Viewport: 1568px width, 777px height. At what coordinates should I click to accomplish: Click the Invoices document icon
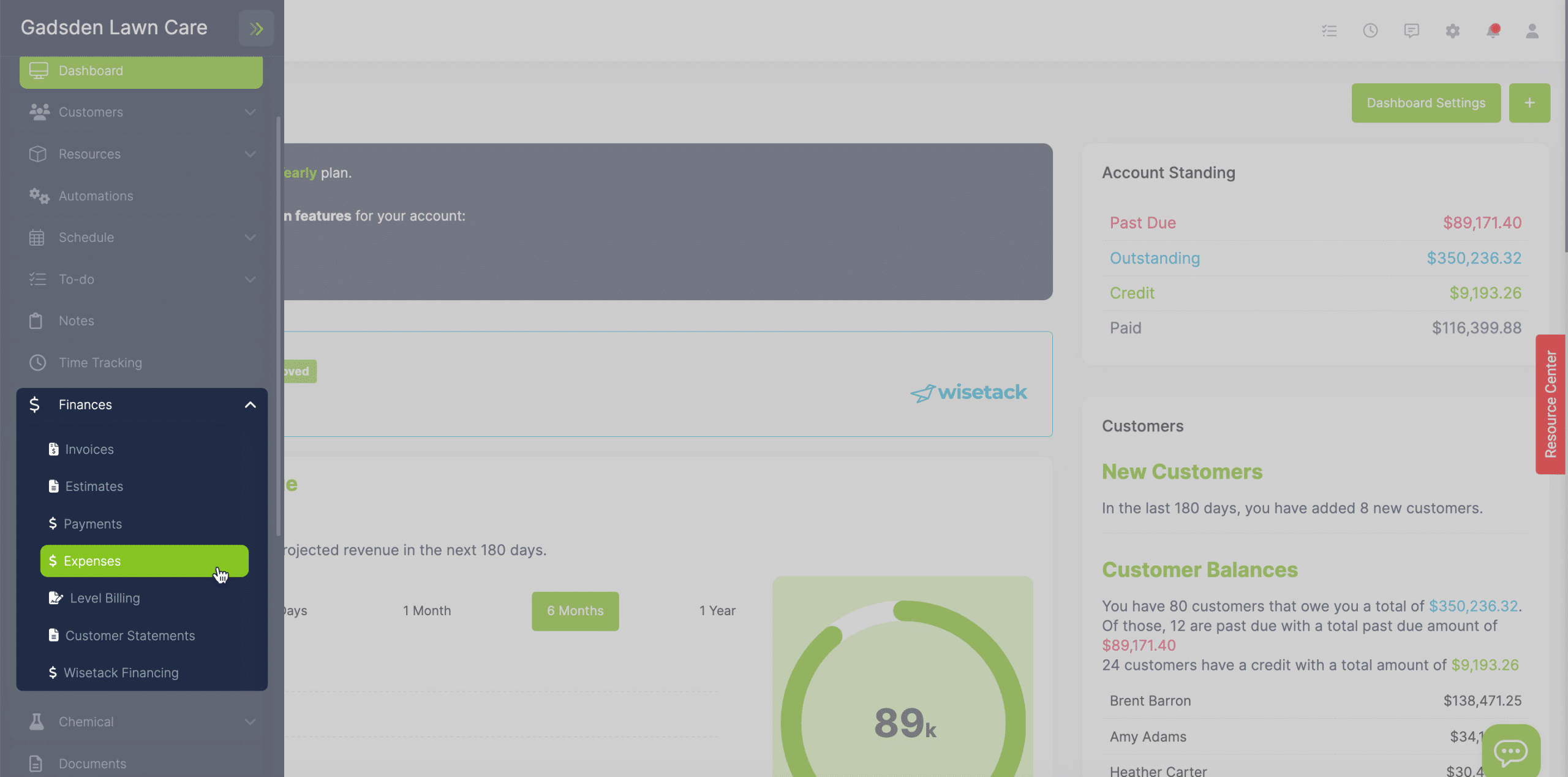[54, 449]
